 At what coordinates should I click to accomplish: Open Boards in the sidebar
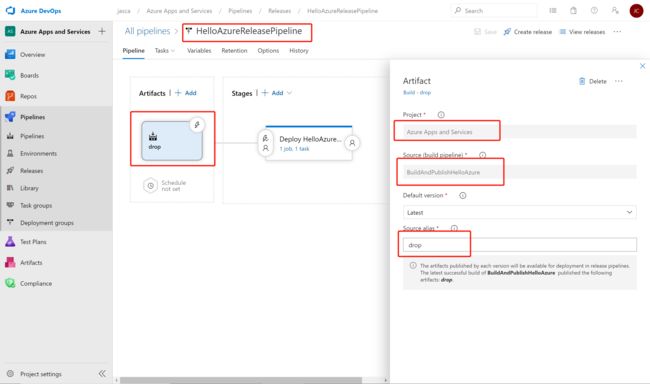point(29,75)
